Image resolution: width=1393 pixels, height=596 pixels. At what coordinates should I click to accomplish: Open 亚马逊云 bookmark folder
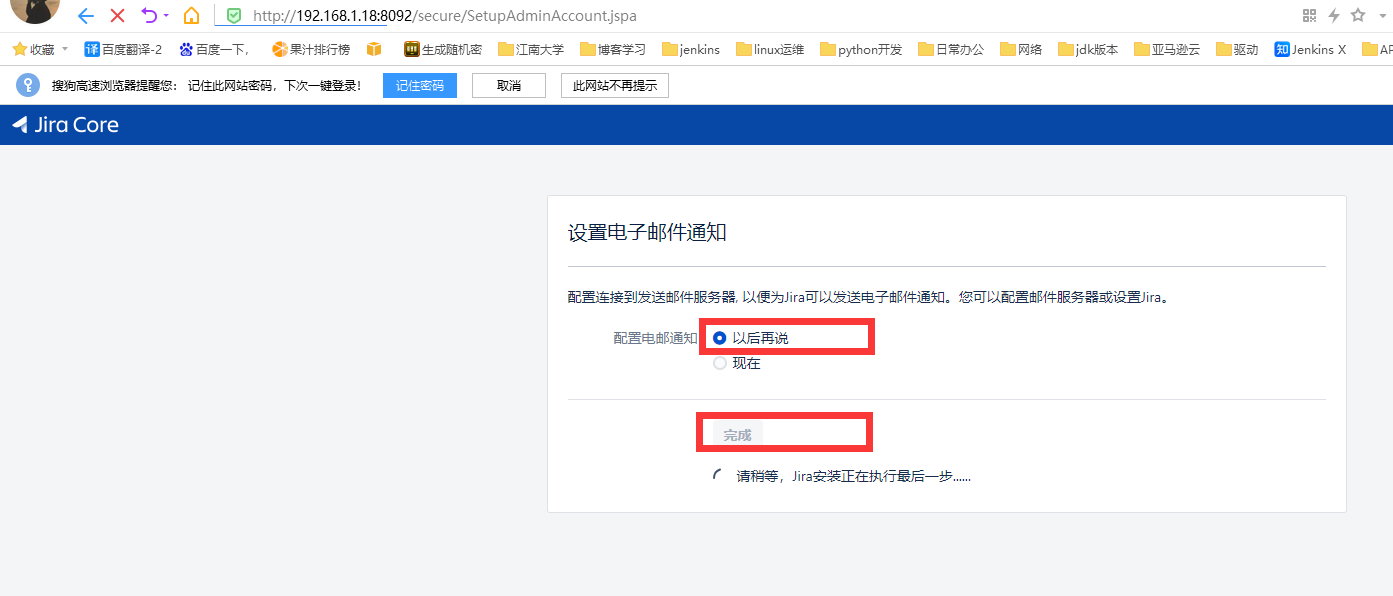[x=1167, y=49]
